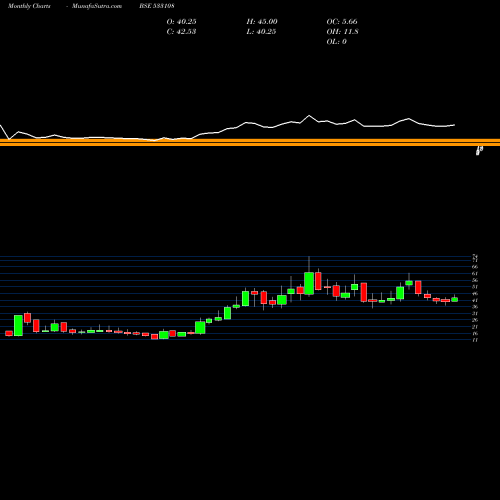The image size is (500, 500).
Task: Click the orange horizontal indicator band
Action: coord(250,142)
